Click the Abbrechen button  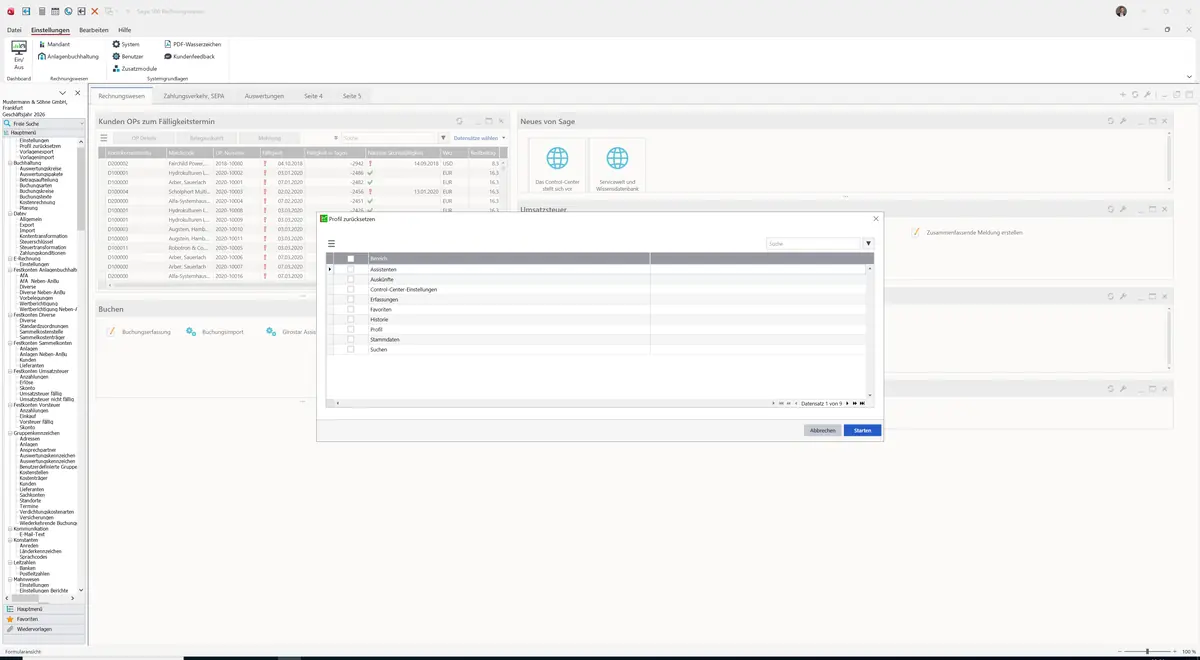click(822, 430)
